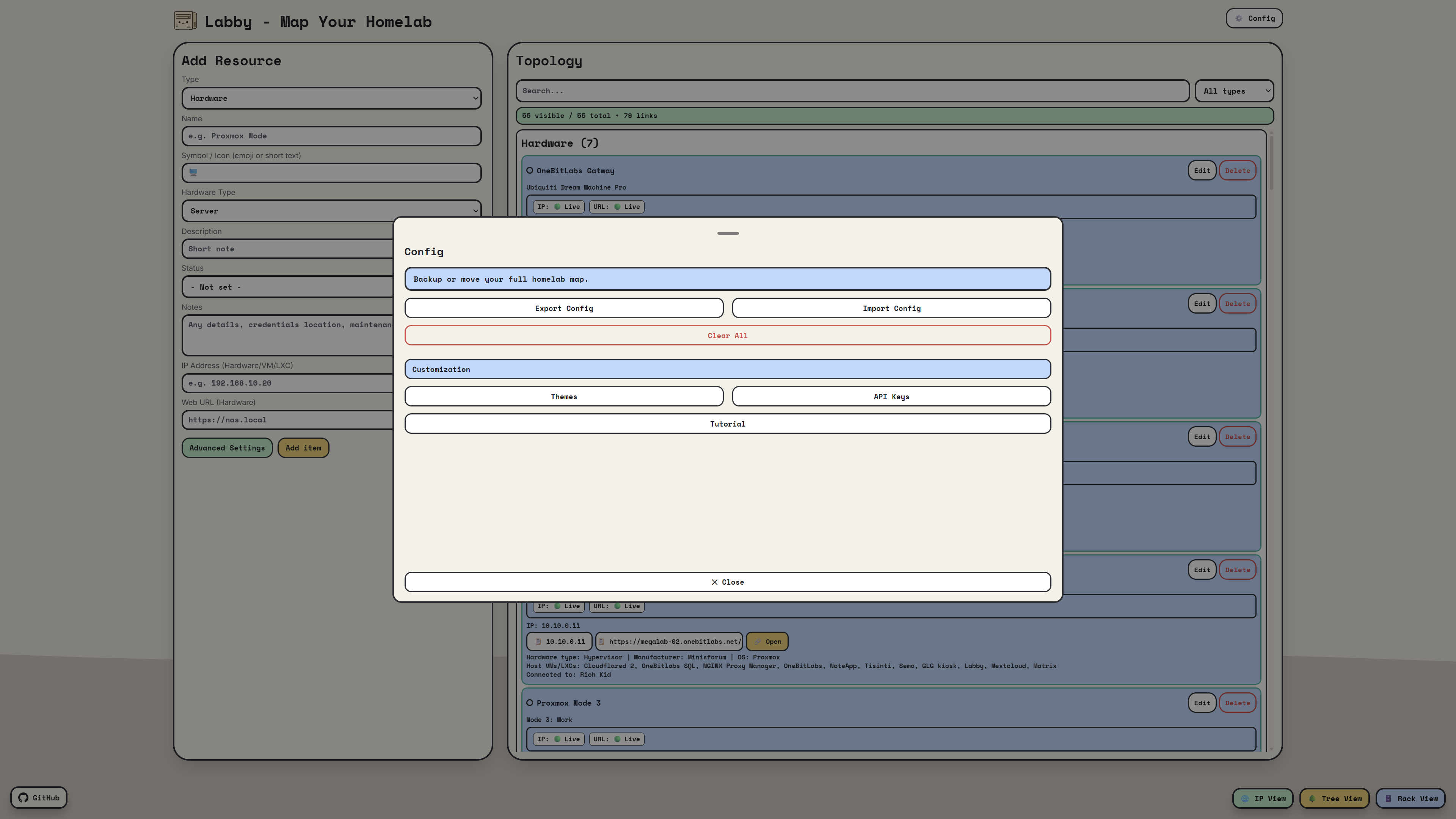Click the 'Hardware type: Hypervisor' details line
This screenshot has width=1456, height=819.
pyautogui.click(x=653, y=657)
